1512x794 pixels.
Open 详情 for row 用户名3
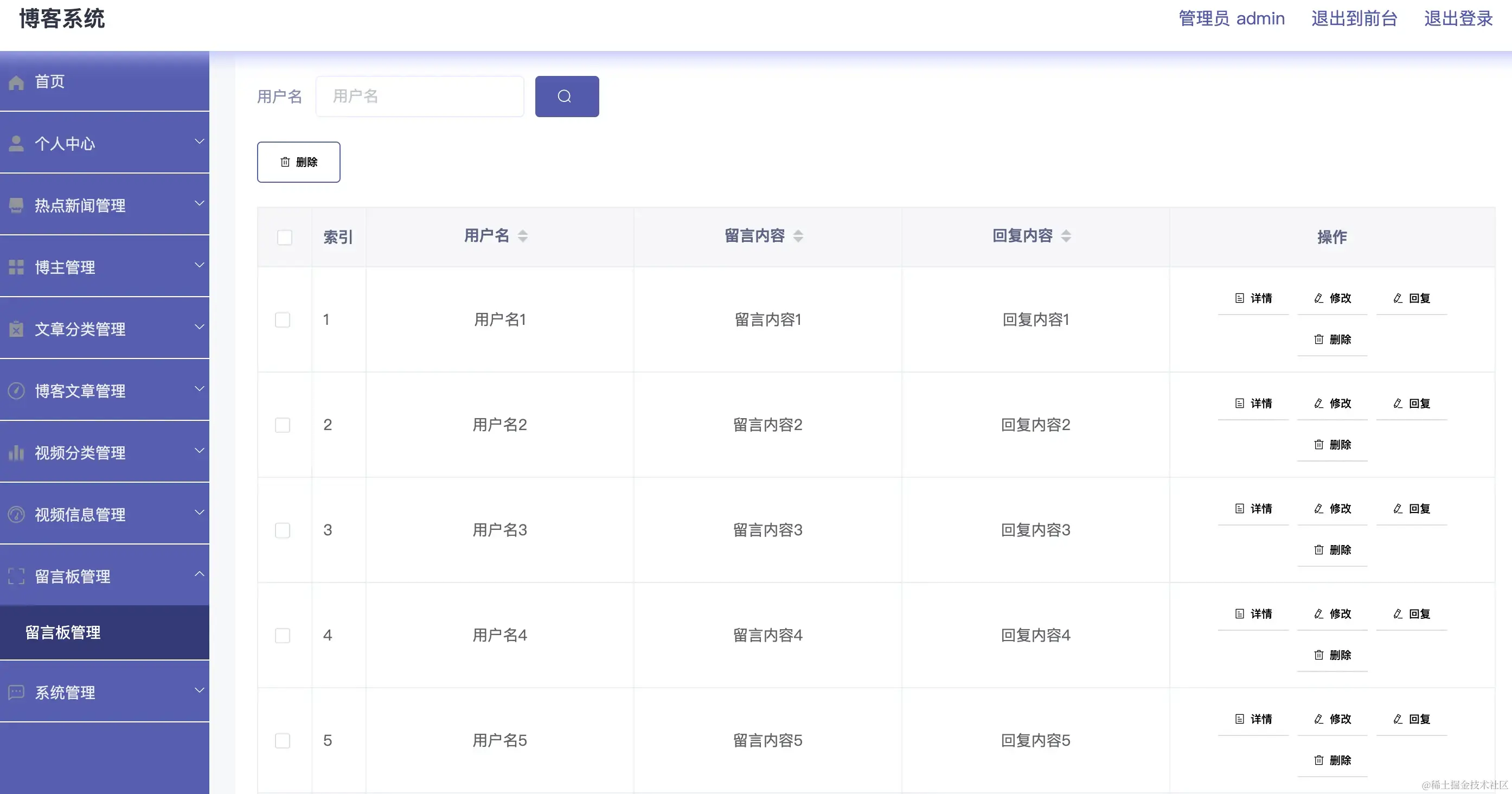pyautogui.click(x=1253, y=508)
